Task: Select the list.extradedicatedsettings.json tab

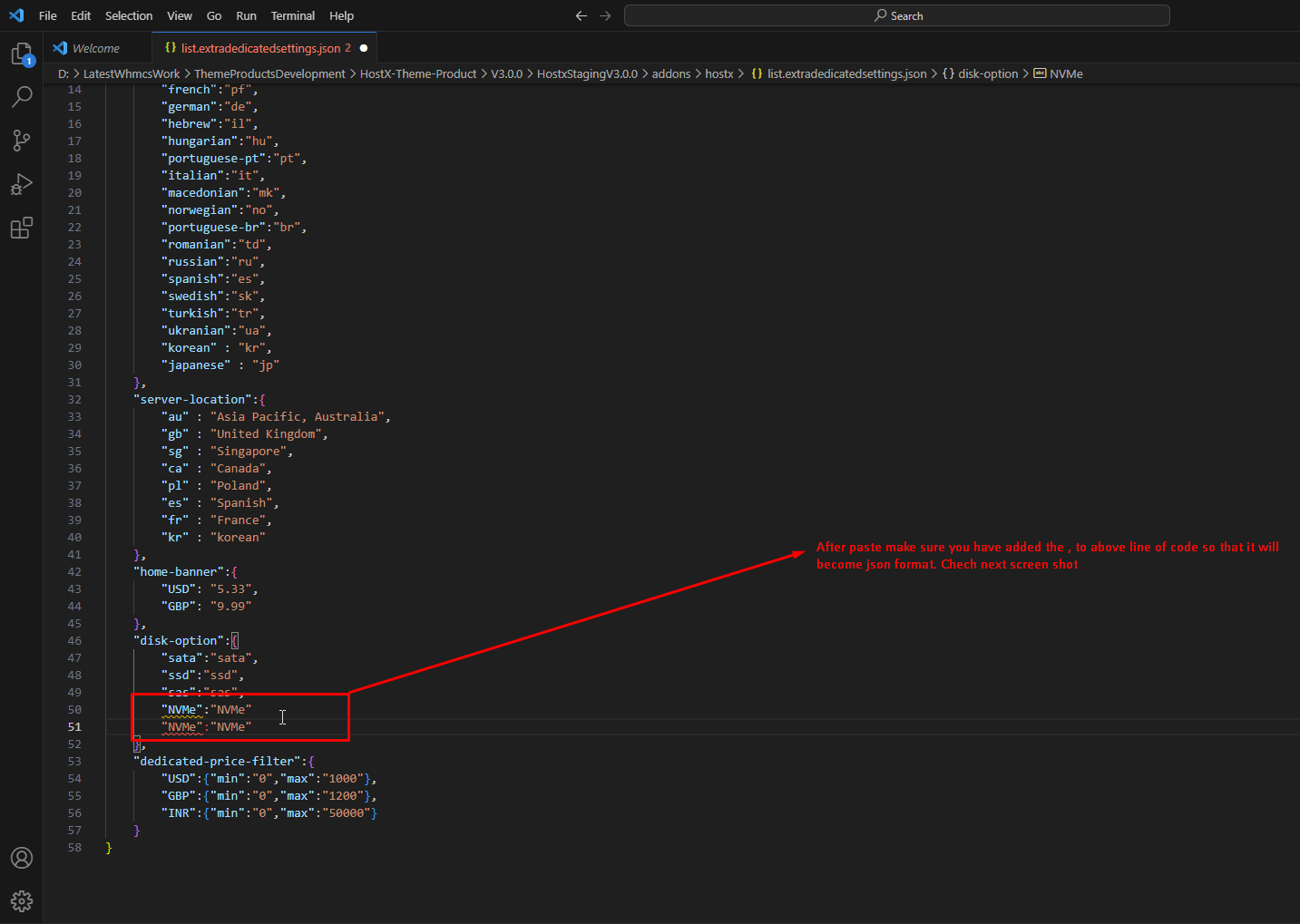Action: (x=260, y=48)
